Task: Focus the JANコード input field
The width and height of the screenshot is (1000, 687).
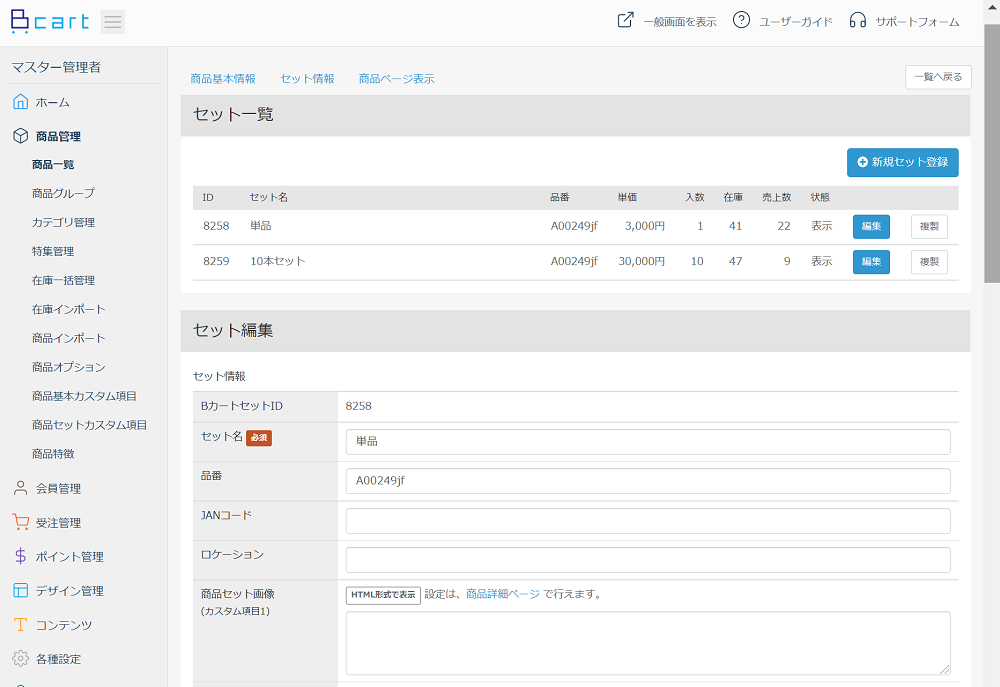Action: (x=648, y=521)
